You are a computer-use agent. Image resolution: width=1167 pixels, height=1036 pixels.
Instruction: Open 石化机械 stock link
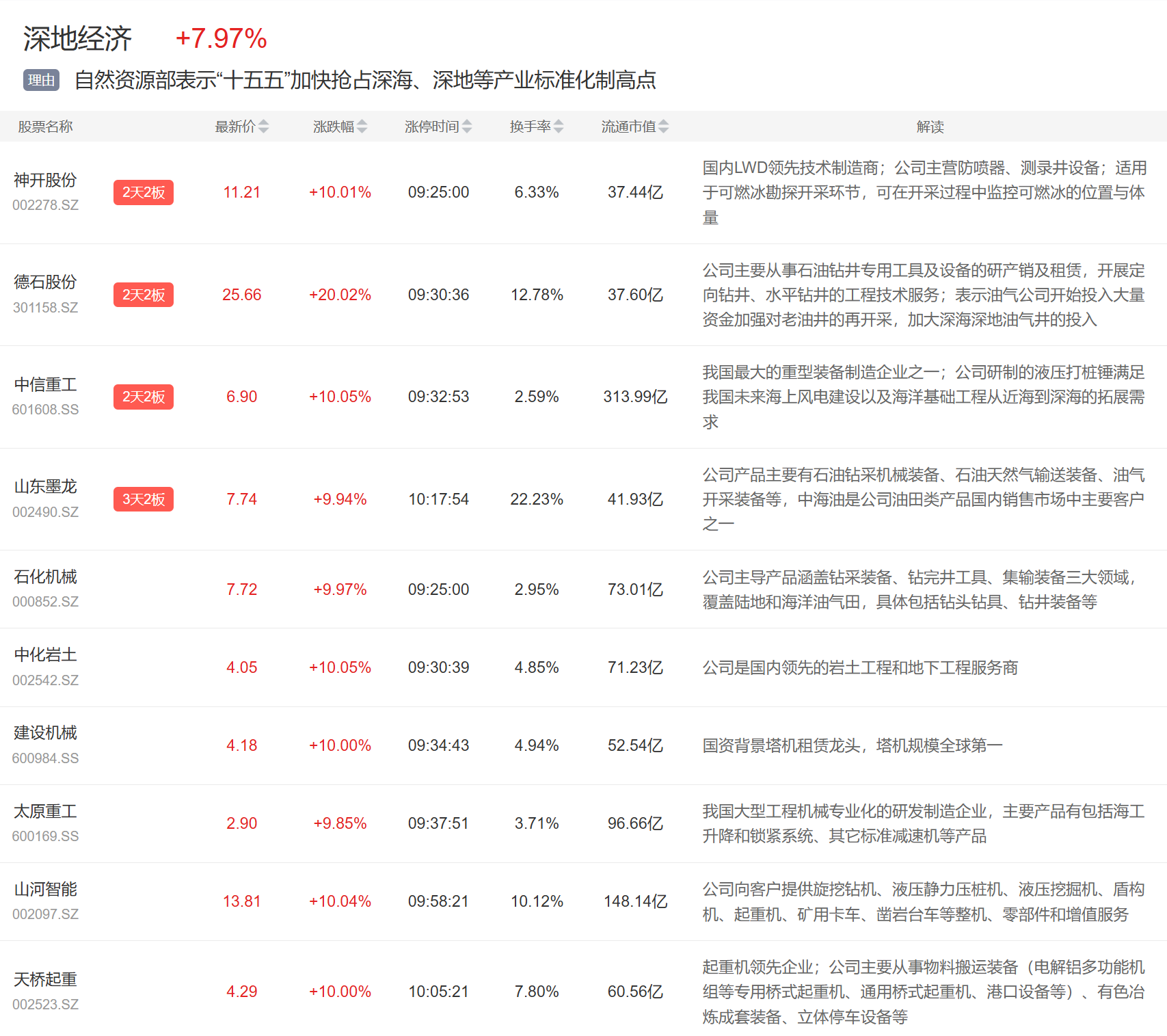[x=45, y=577]
